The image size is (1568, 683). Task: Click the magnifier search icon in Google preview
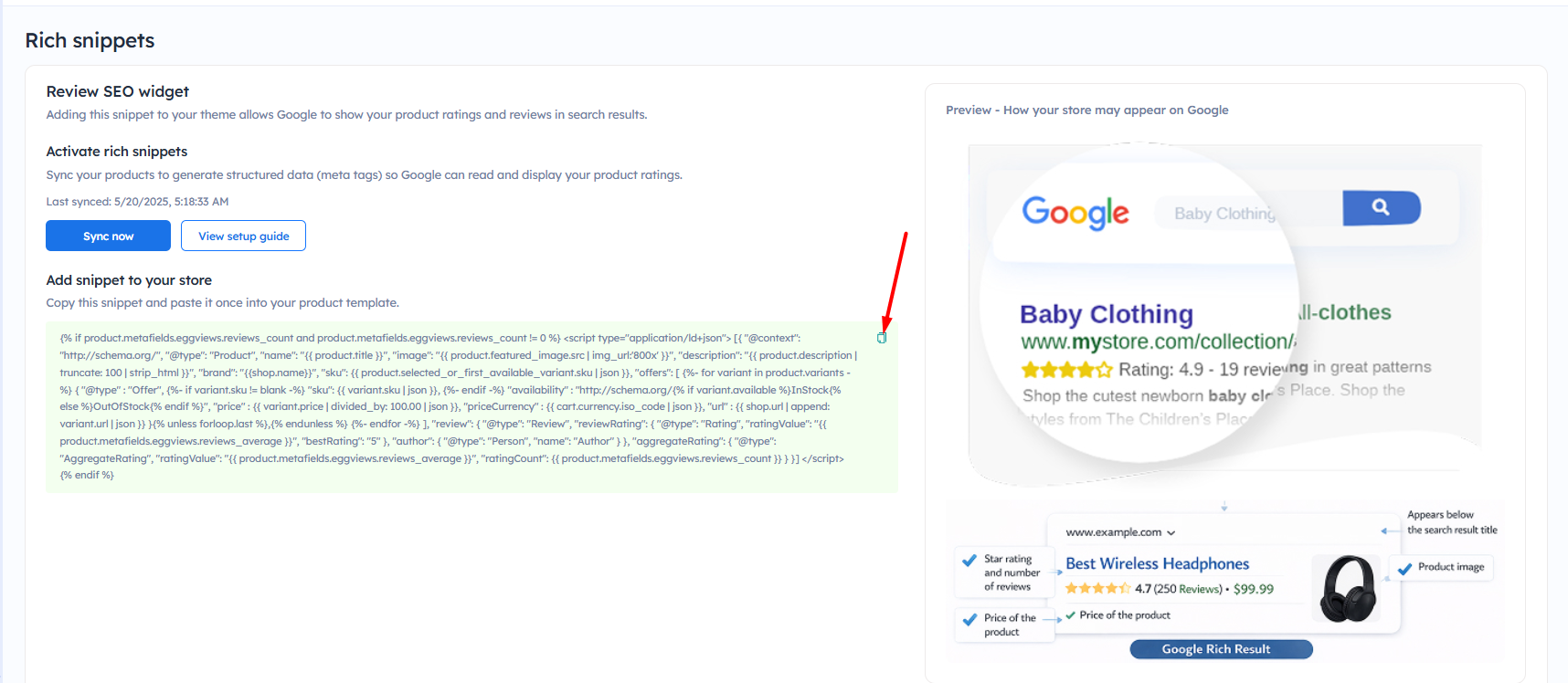pos(1381,208)
